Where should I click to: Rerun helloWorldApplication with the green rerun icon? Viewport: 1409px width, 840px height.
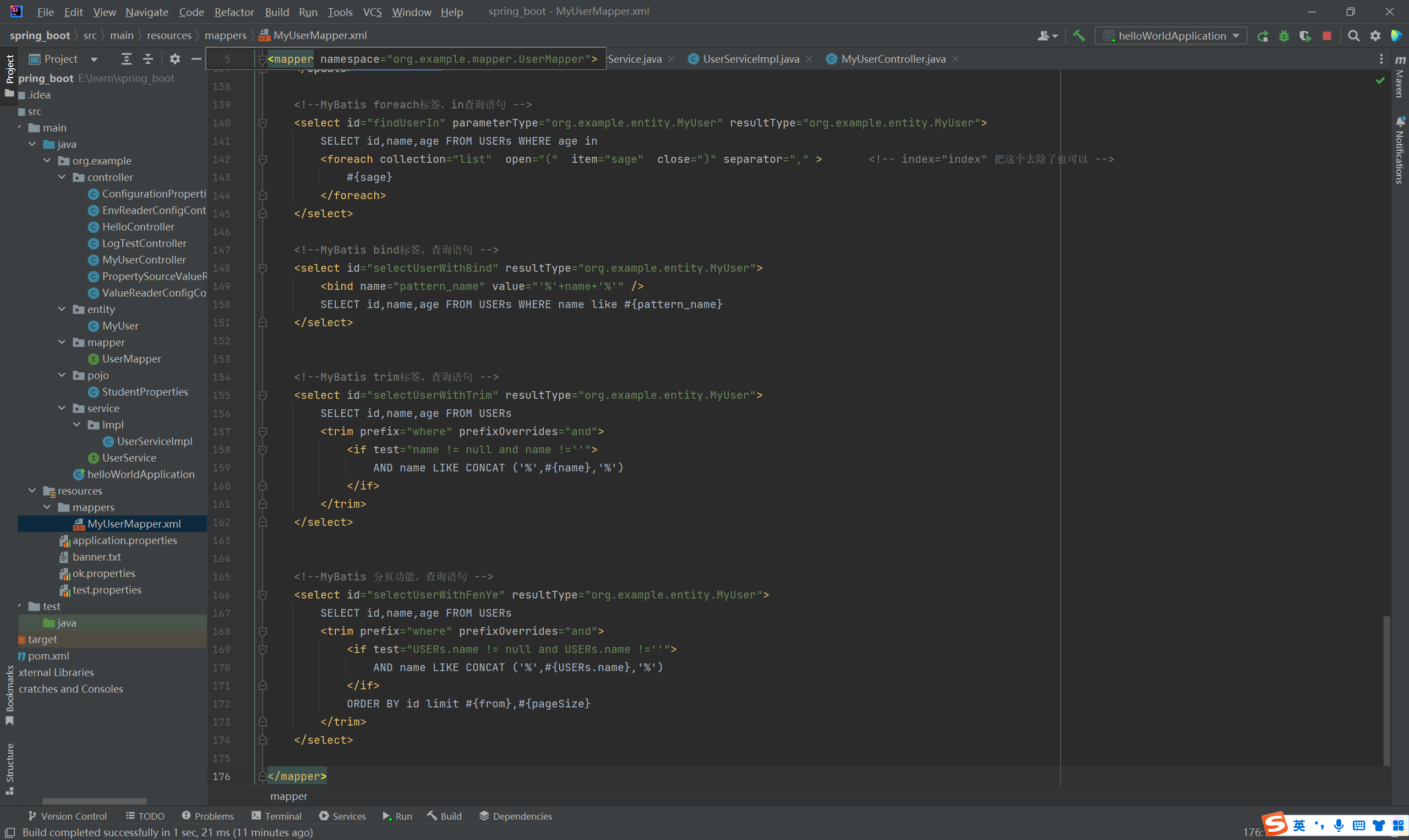pos(1263,36)
